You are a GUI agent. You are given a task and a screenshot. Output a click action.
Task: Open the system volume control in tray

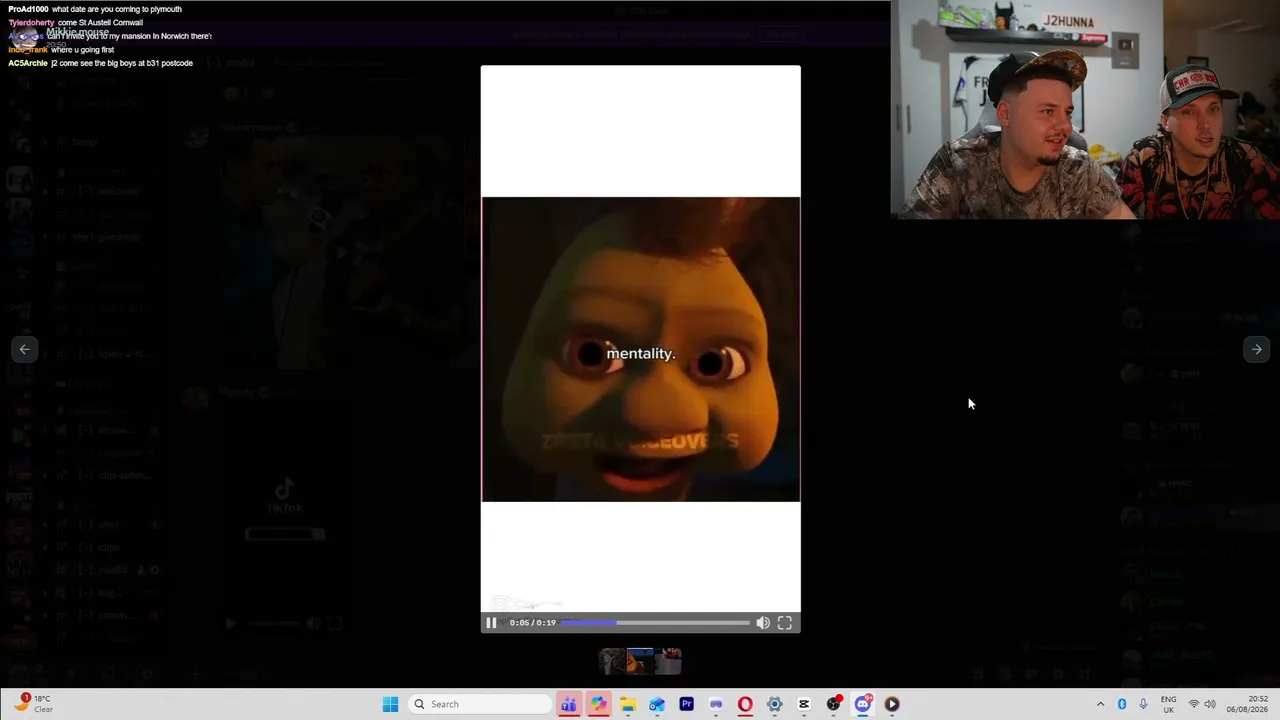tap(1210, 704)
